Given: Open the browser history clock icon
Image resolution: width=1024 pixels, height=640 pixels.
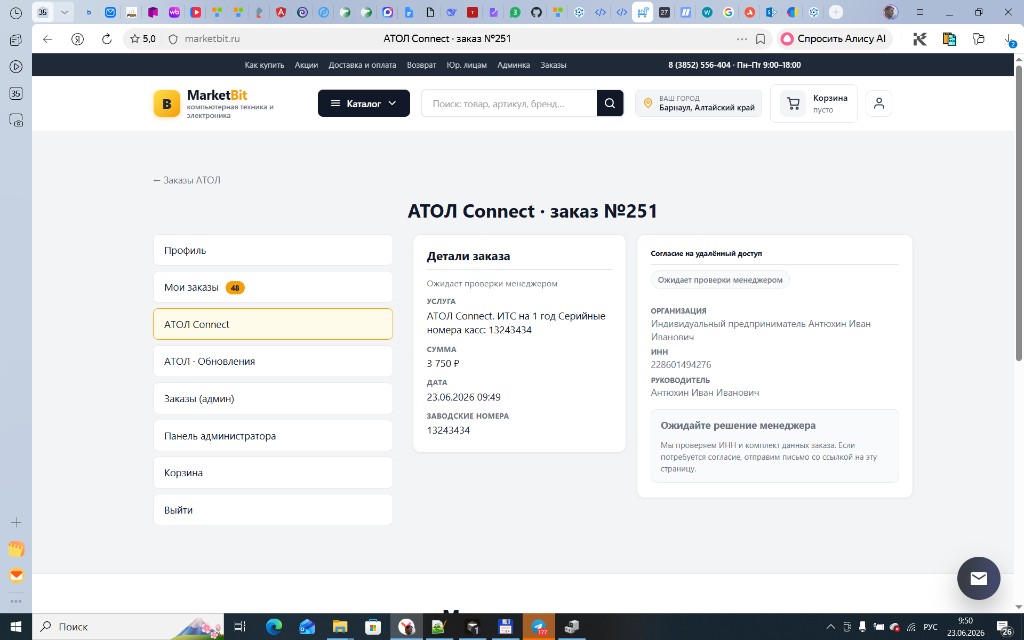Looking at the screenshot, I should (x=16, y=12).
